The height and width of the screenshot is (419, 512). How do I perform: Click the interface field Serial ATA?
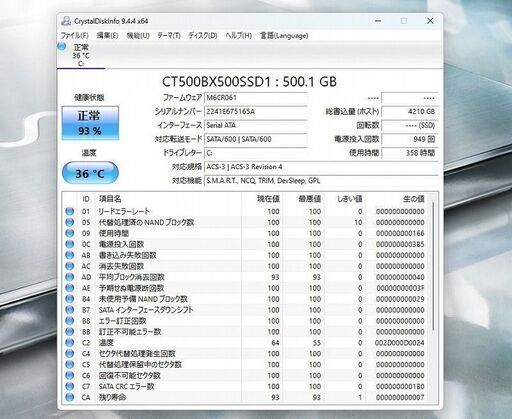pos(255,125)
